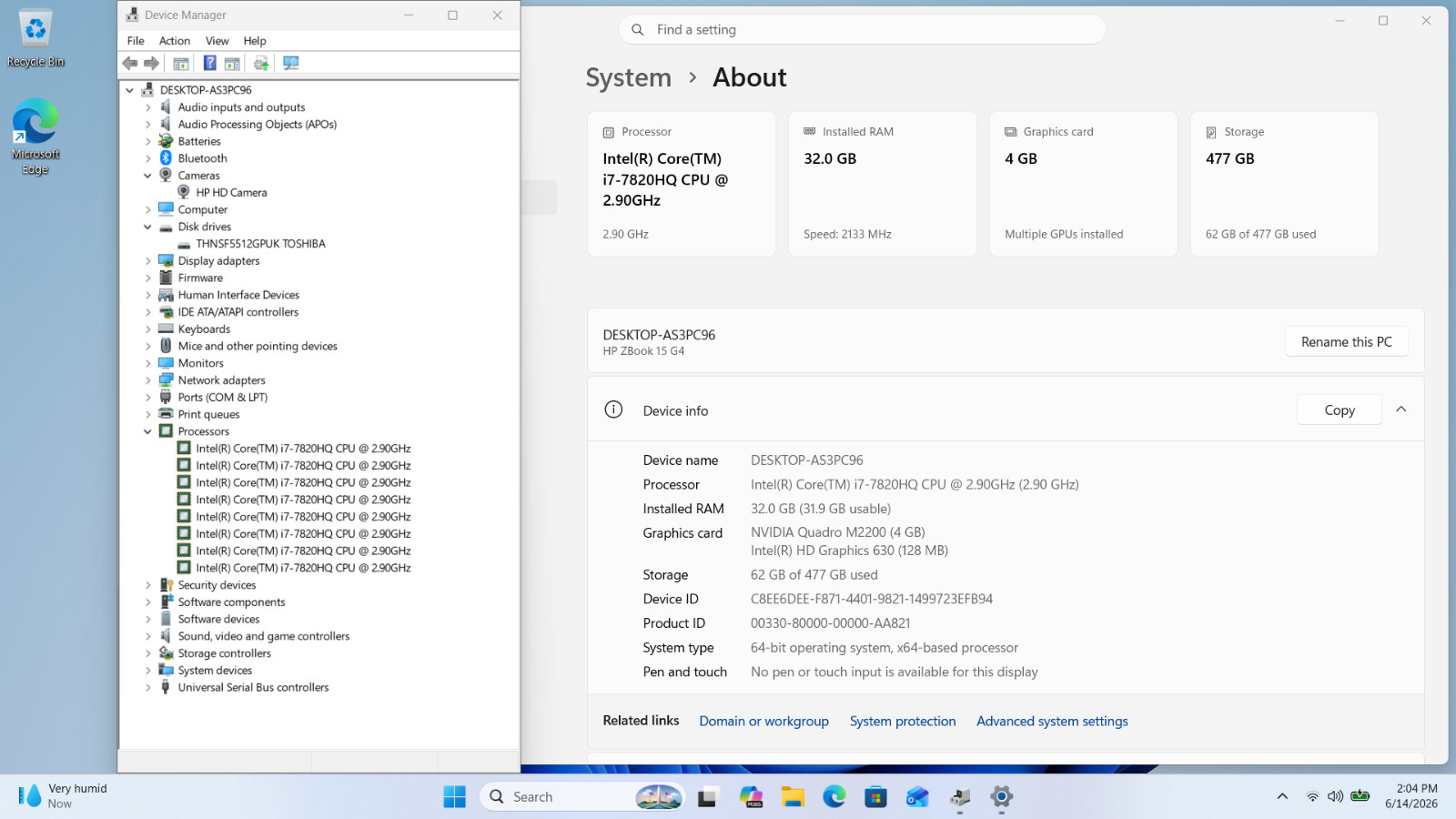Select Human Interface Devices entry
Image resolution: width=1456 pixels, height=819 pixels.
coord(238,295)
